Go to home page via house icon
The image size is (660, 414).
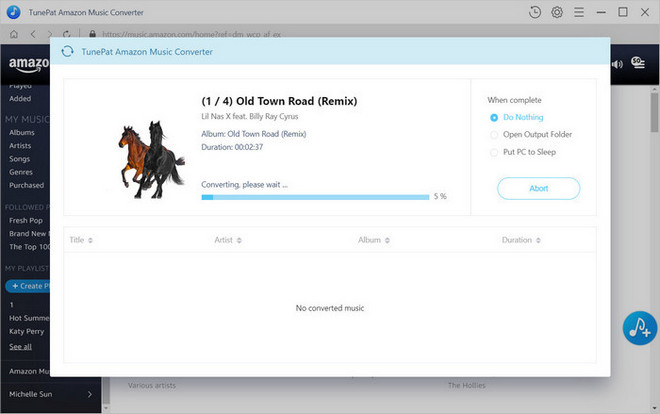pyautogui.click(x=14, y=34)
